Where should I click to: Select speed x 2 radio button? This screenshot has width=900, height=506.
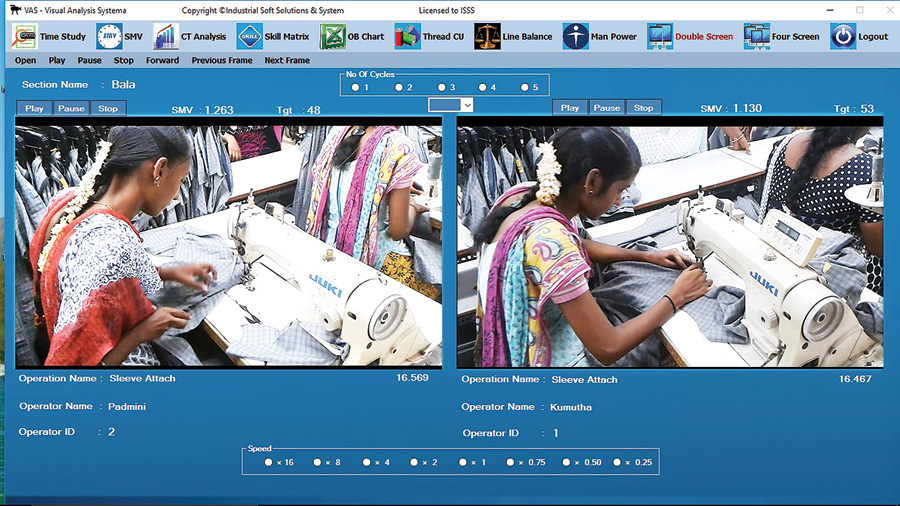coord(414,462)
